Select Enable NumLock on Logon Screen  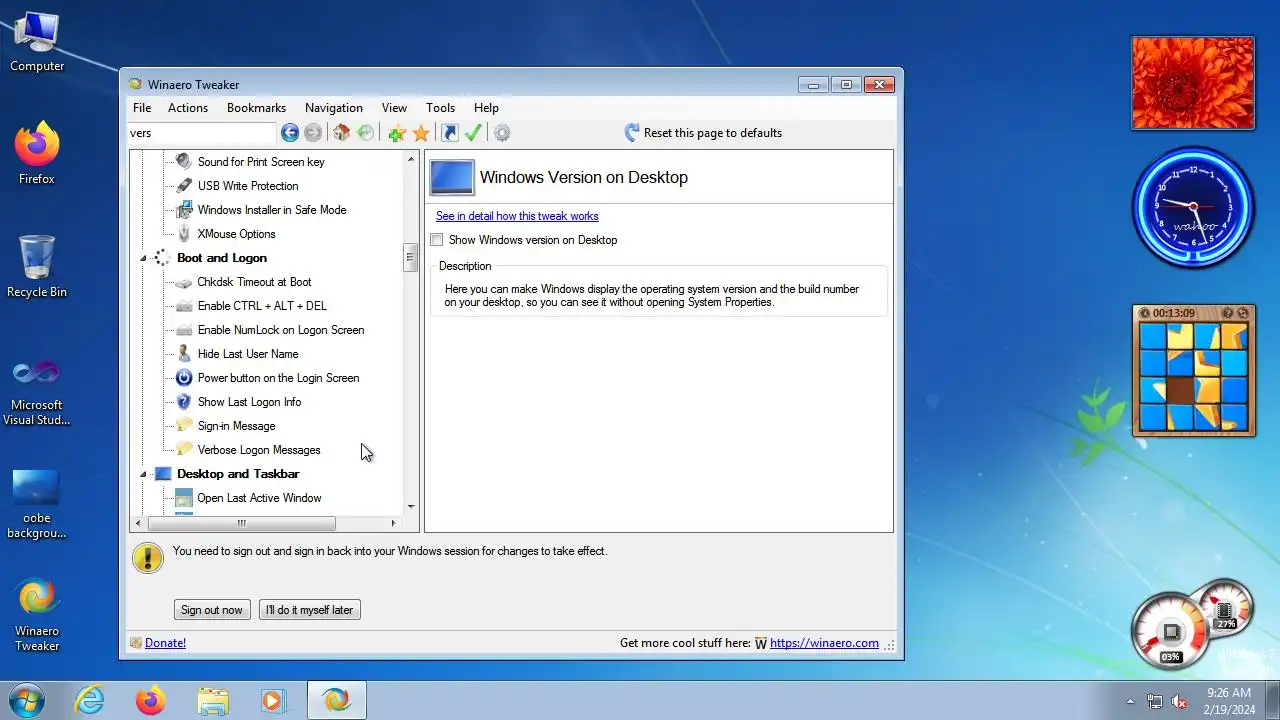click(281, 330)
